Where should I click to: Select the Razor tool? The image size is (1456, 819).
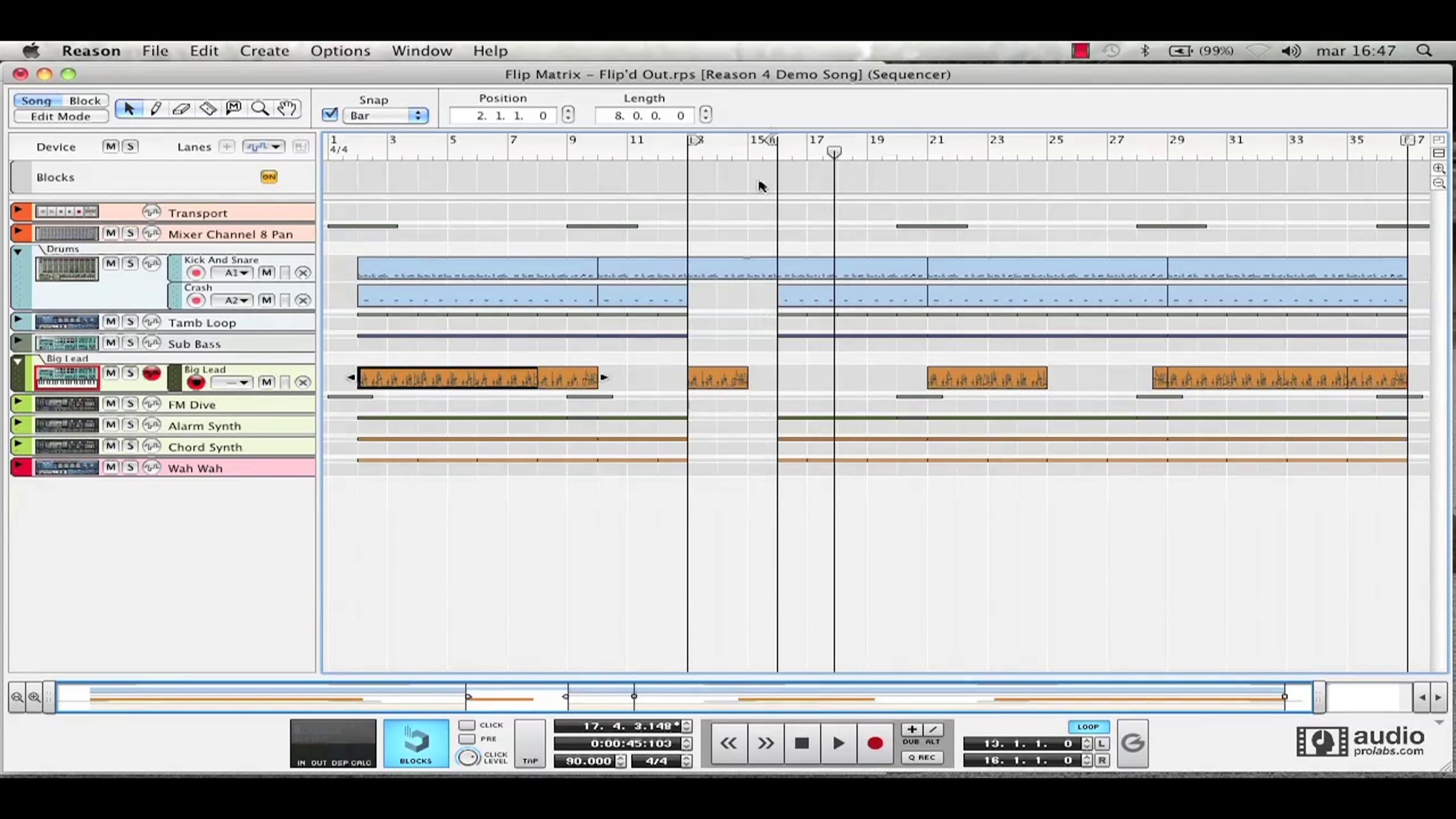pos(207,109)
